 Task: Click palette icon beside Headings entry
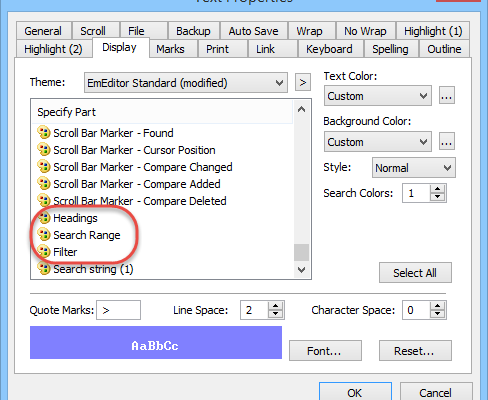pos(44,218)
